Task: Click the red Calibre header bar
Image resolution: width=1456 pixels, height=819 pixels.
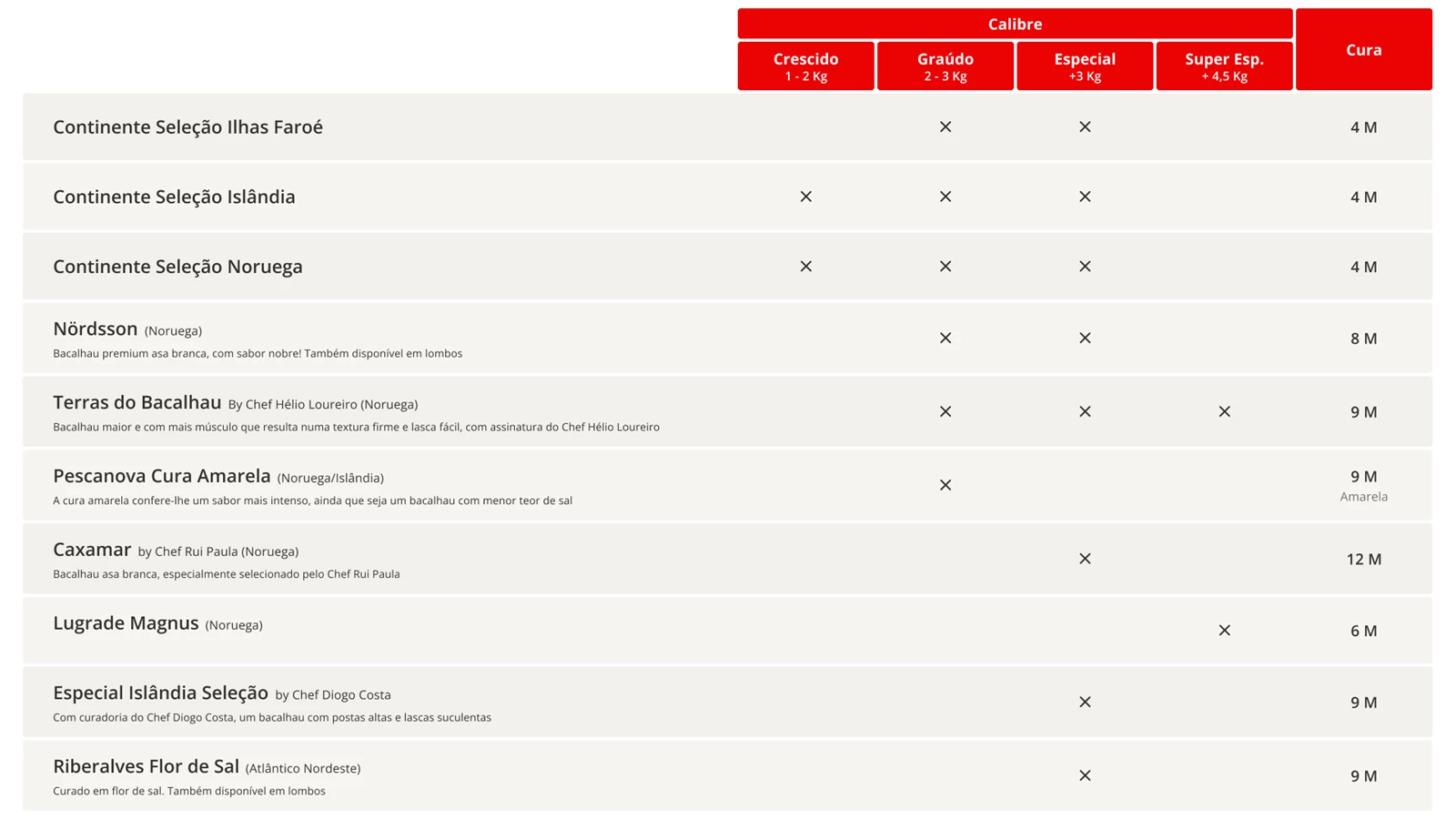Action: [1015, 24]
